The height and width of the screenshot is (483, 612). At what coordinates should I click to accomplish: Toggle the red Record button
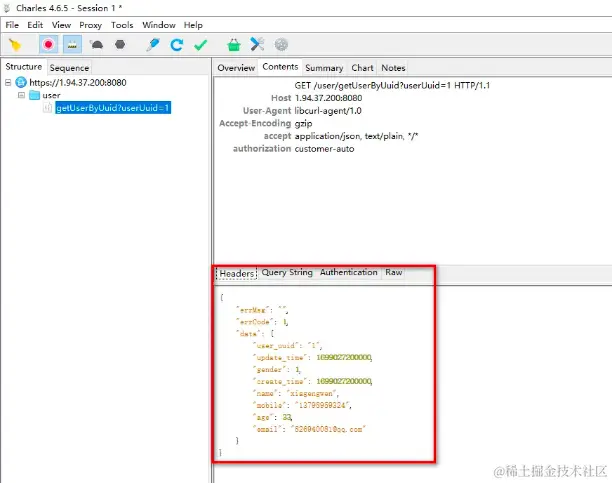click(48, 45)
